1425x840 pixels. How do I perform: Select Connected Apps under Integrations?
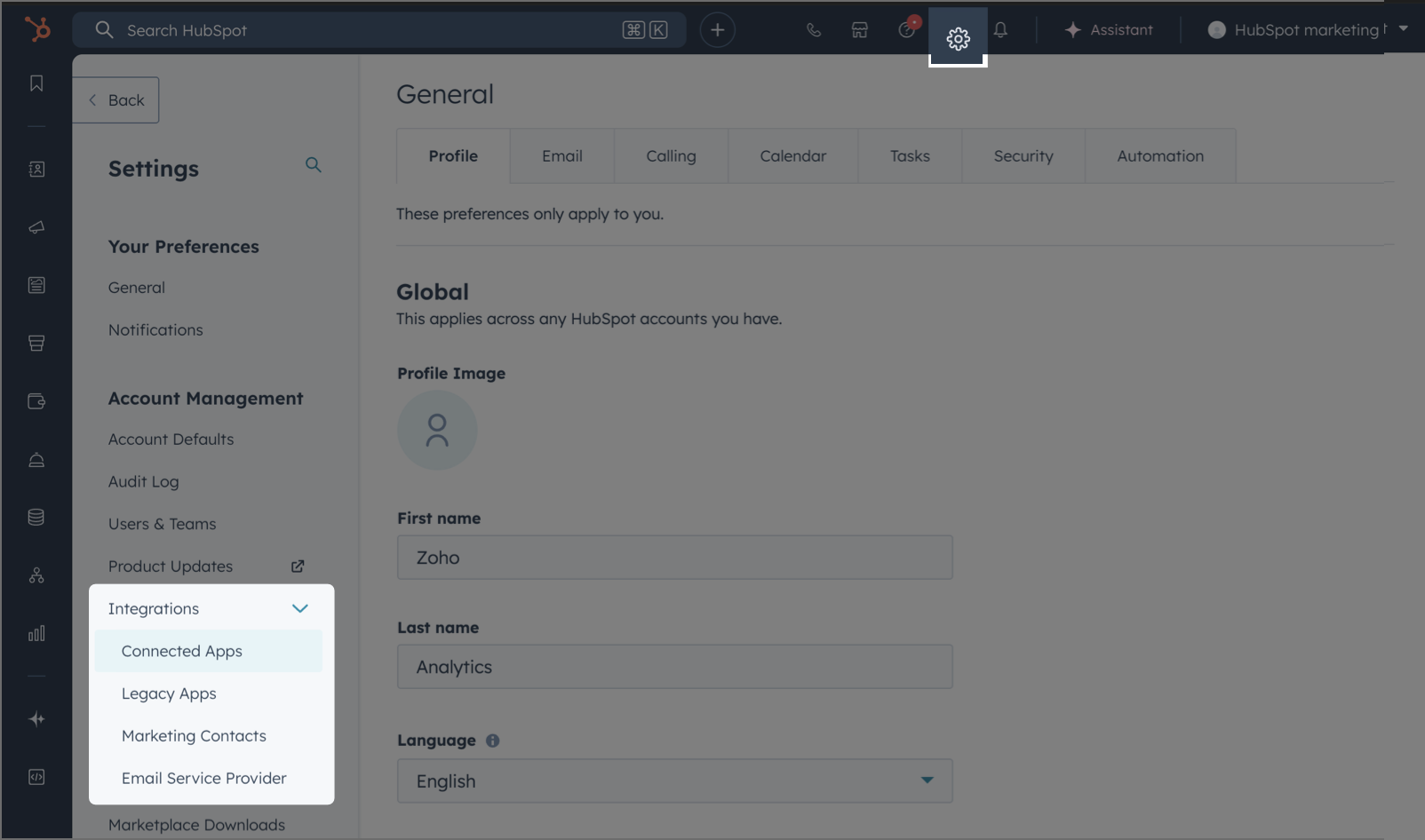209,651
